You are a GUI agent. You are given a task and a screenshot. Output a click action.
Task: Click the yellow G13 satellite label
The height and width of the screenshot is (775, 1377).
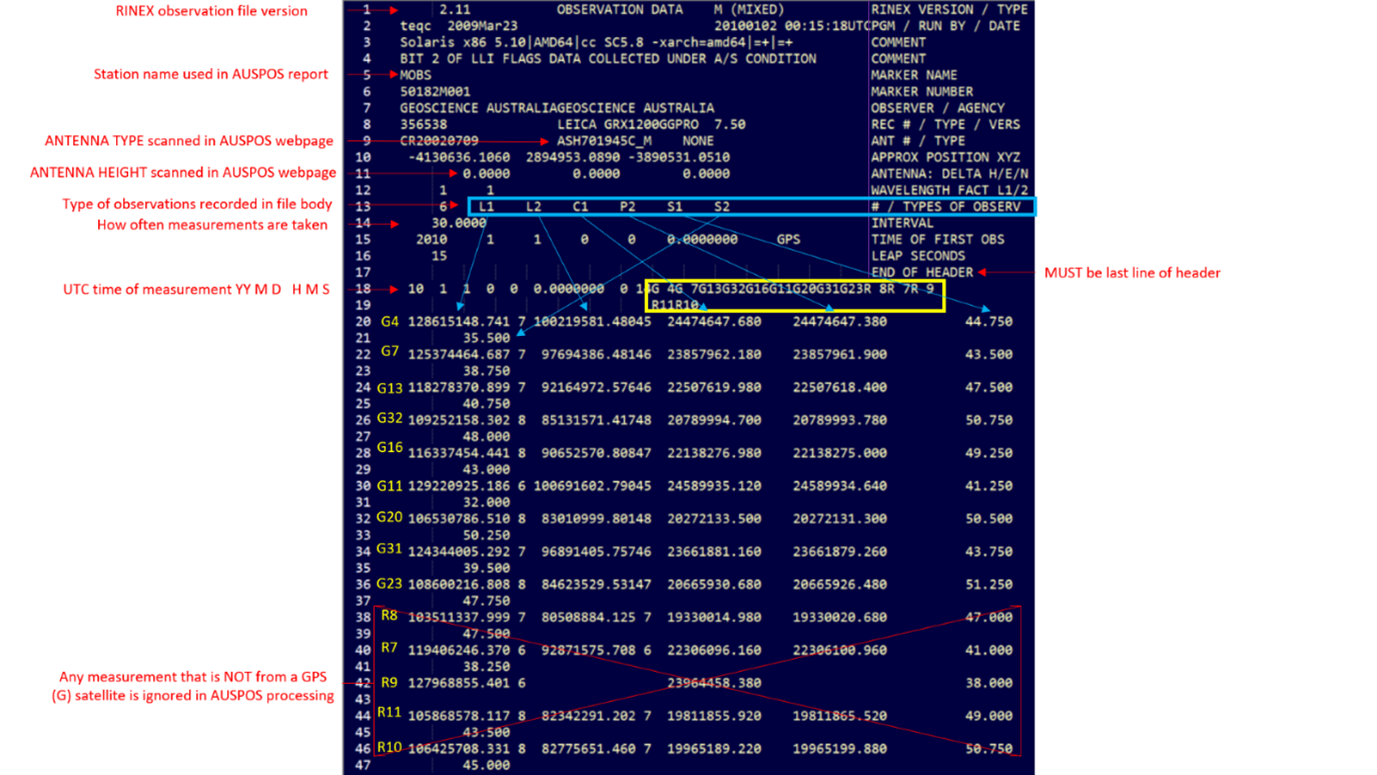point(389,387)
